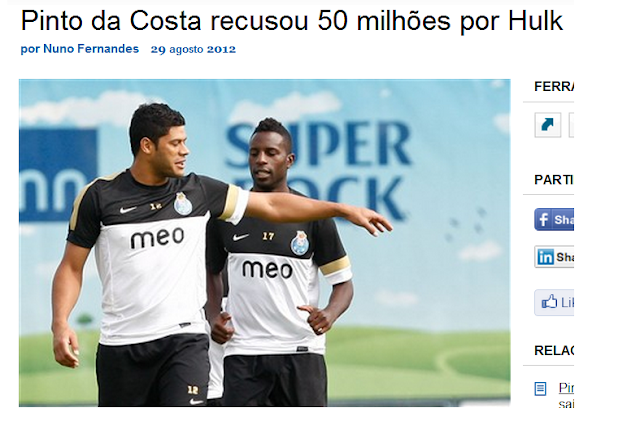Share the article via the LinkedIn button
The height and width of the screenshot is (447, 640).
point(554,257)
